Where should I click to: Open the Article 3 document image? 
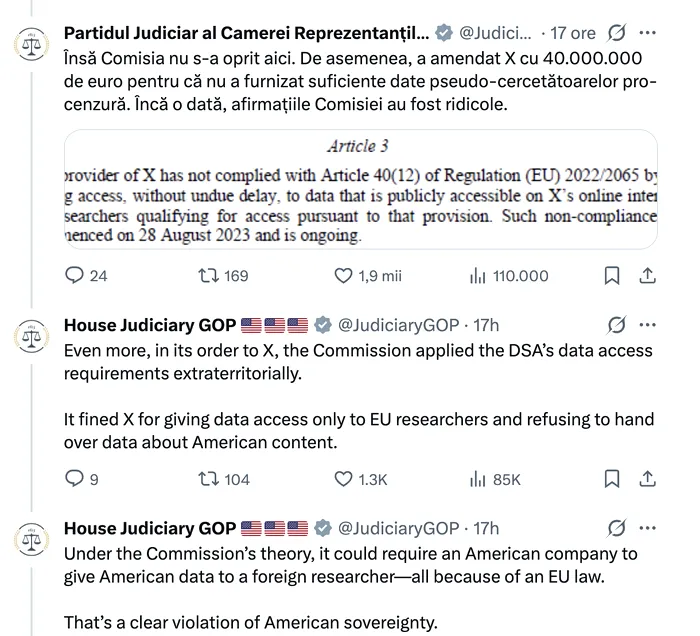pos(360,189)
